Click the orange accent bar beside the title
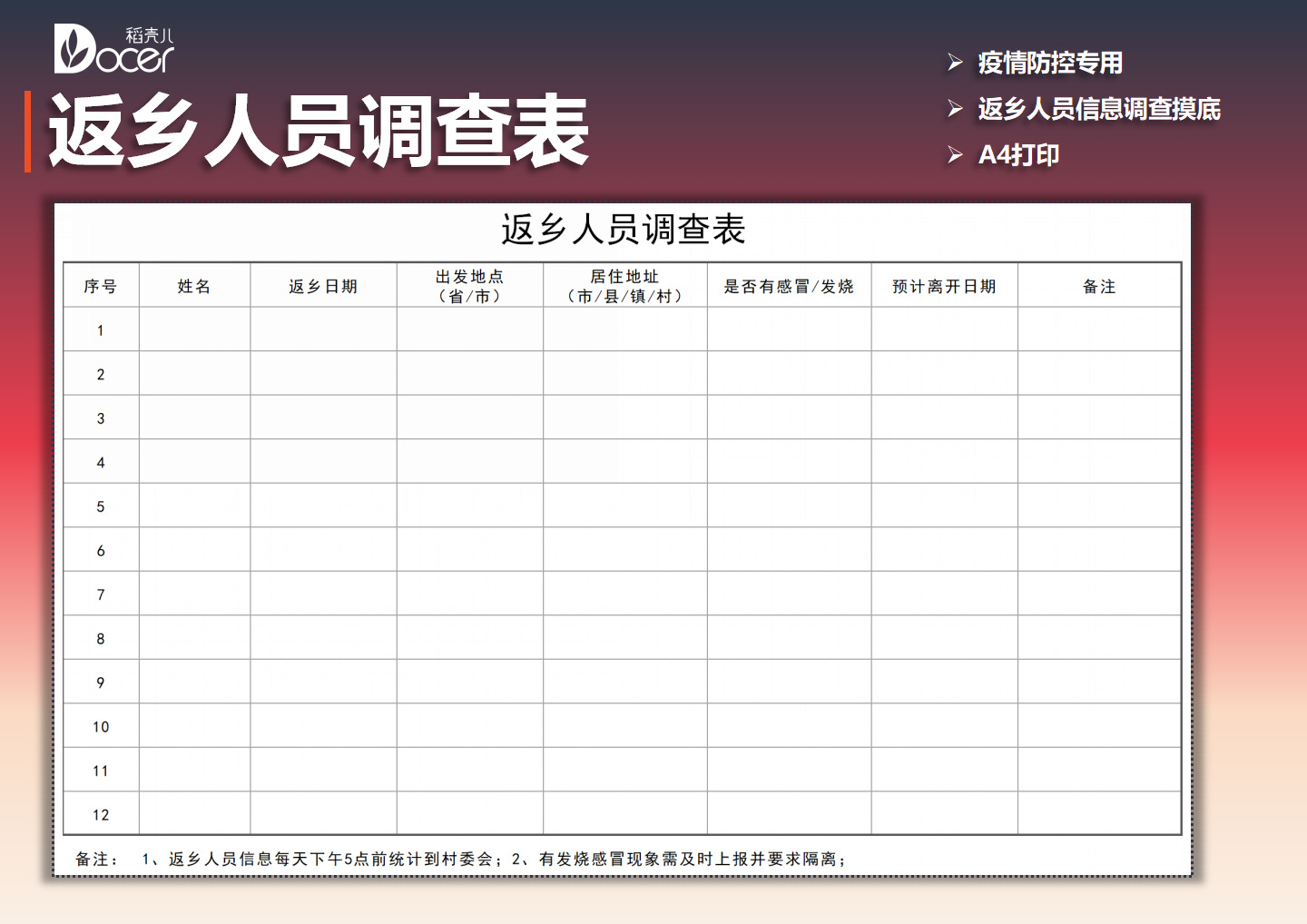 point(26,132)
